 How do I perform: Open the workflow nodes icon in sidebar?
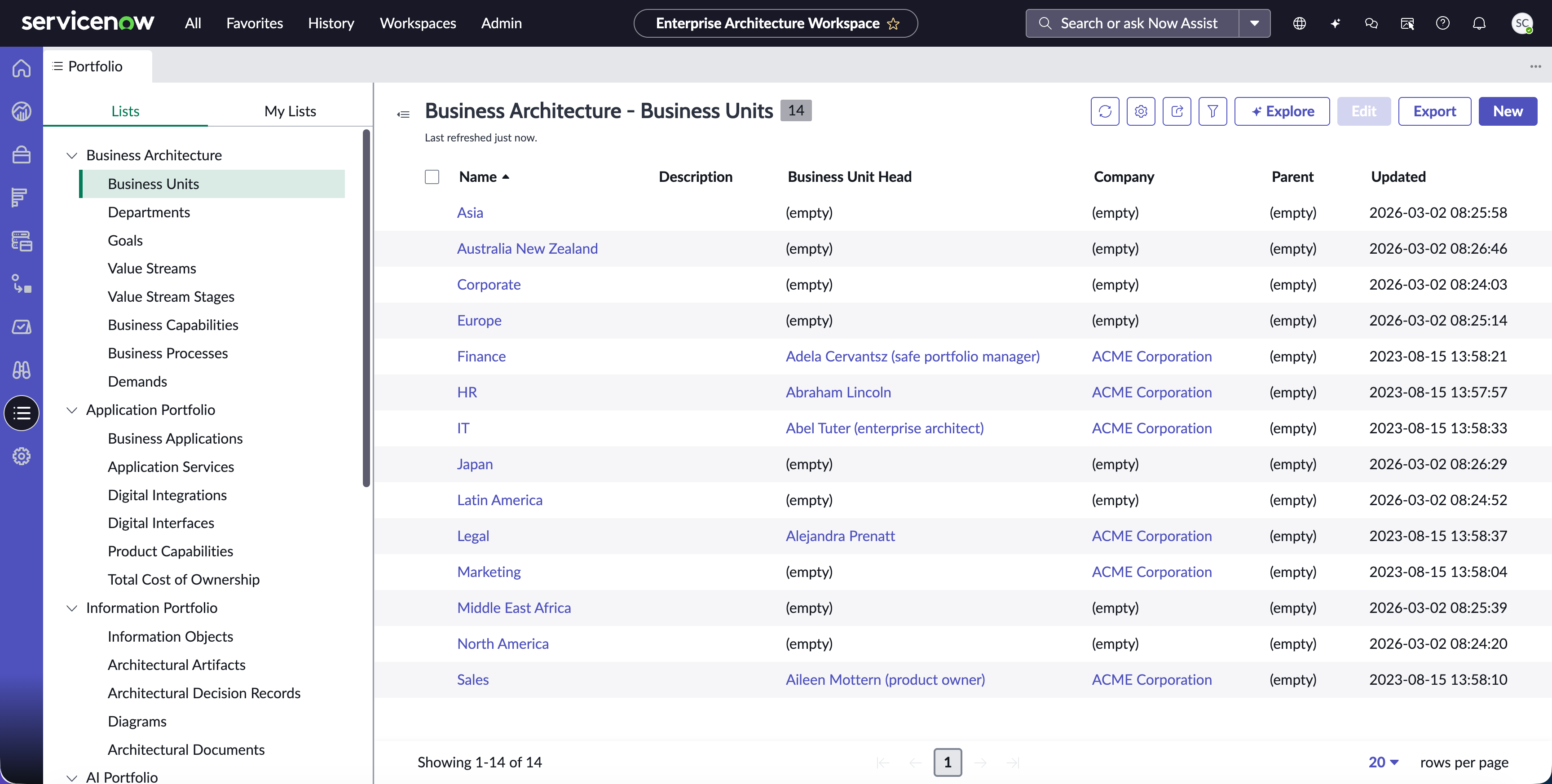pyautogui.click(x=22, y=284)
